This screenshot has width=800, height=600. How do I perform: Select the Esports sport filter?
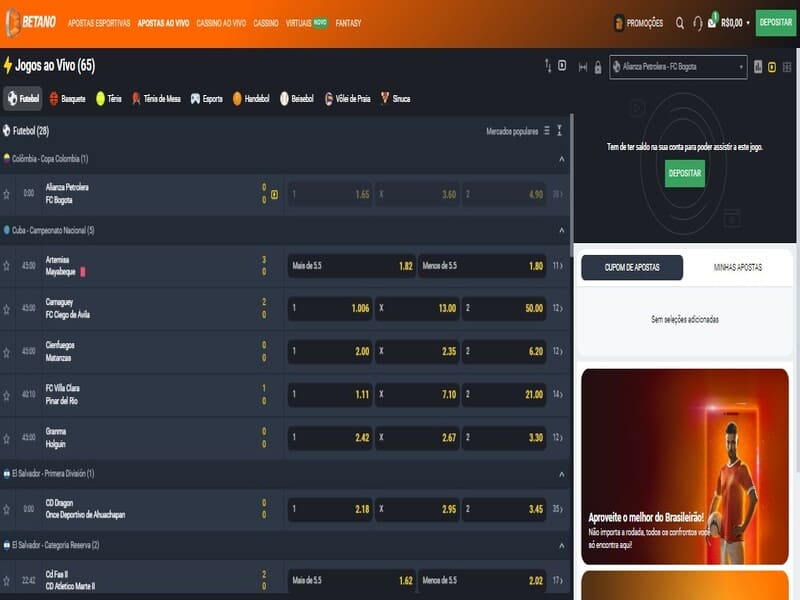pyautogui.click(x=206, y=98)
